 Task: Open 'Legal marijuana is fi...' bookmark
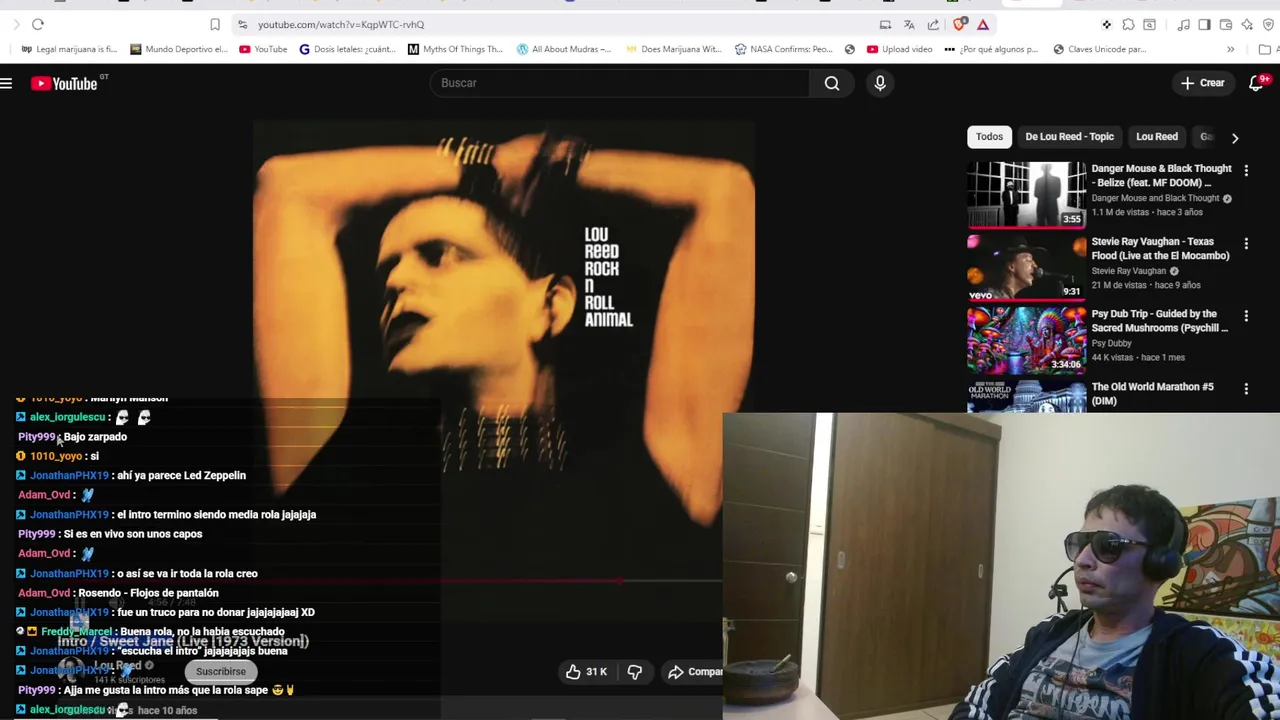pos(69,49)
